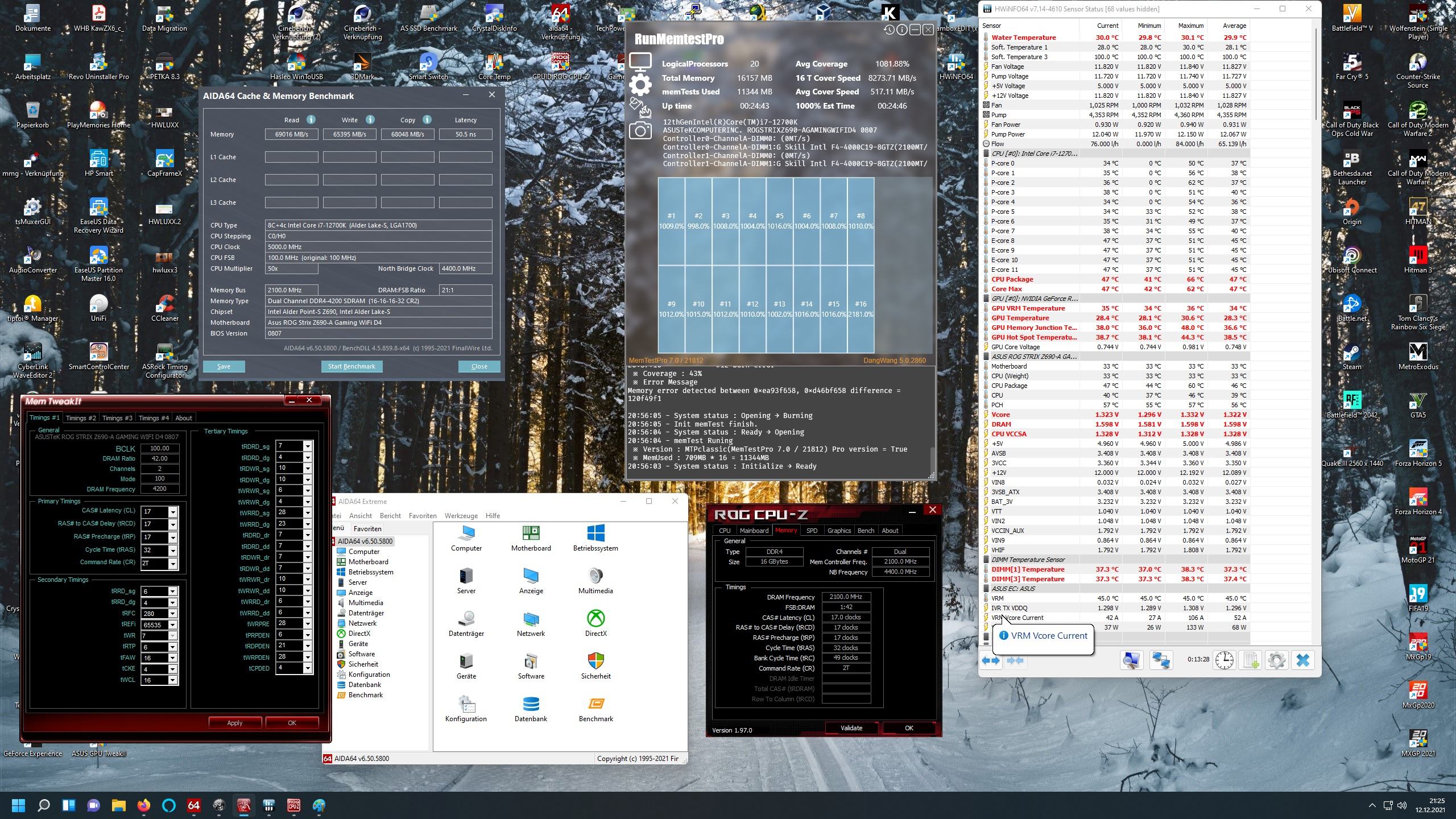Open the Bericht menu in AIDA64 Extreme

pyautogui.click(x=390, y=516)
